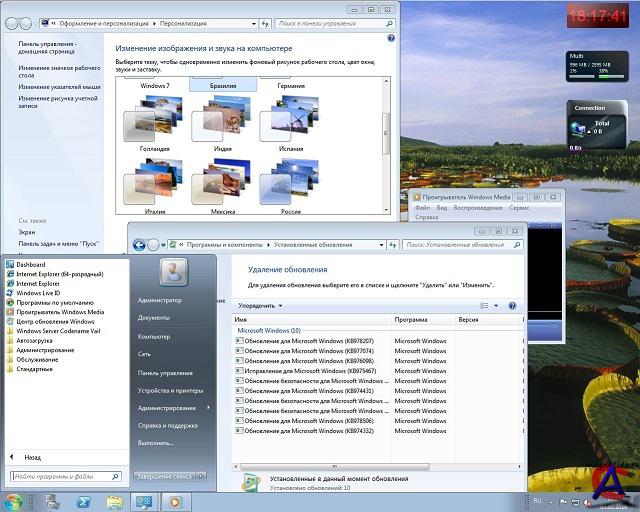Click Программы и компоненты breadcrumb
This screenshot has height=512, width=640.
click(x=224, y=245)
